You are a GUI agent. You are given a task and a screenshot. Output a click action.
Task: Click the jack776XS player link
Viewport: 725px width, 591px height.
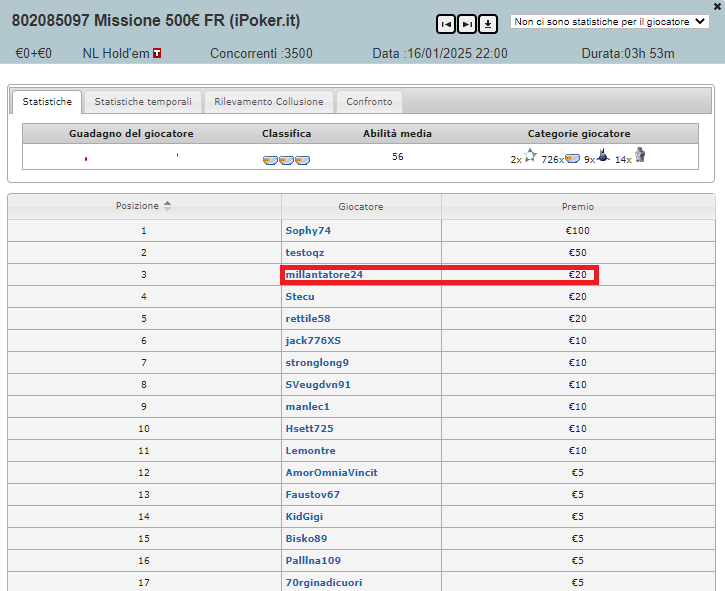(313, 341)
